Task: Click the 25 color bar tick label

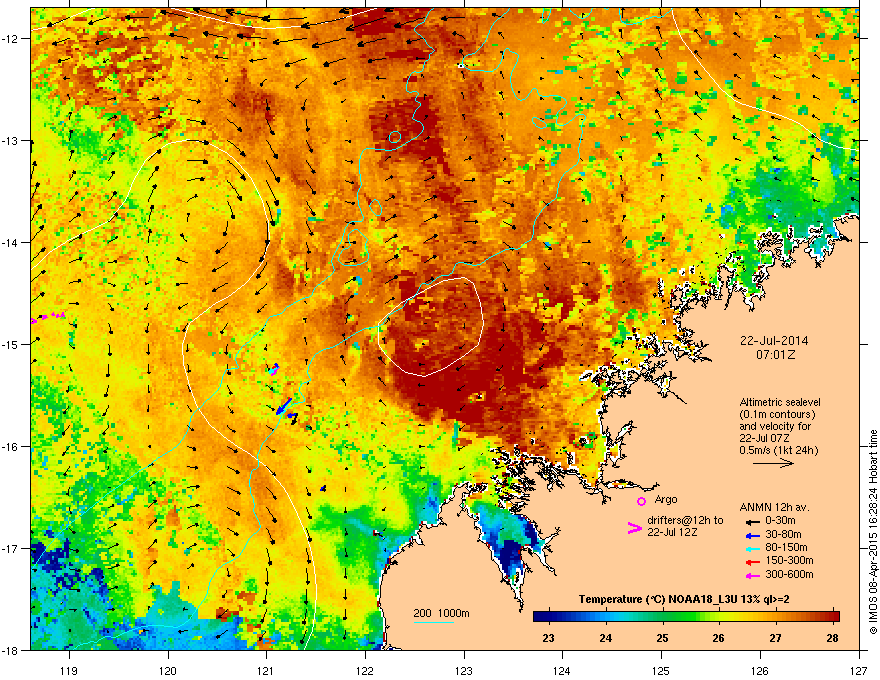Action: click(662, 638)
